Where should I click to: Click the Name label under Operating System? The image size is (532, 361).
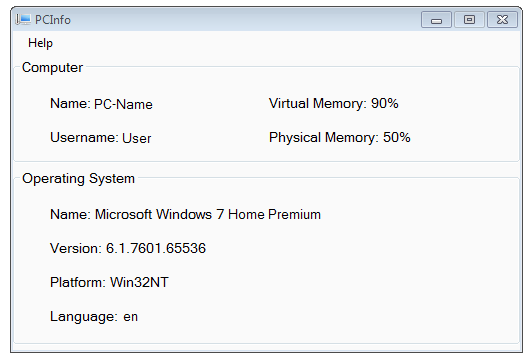[x=70, y=214]
